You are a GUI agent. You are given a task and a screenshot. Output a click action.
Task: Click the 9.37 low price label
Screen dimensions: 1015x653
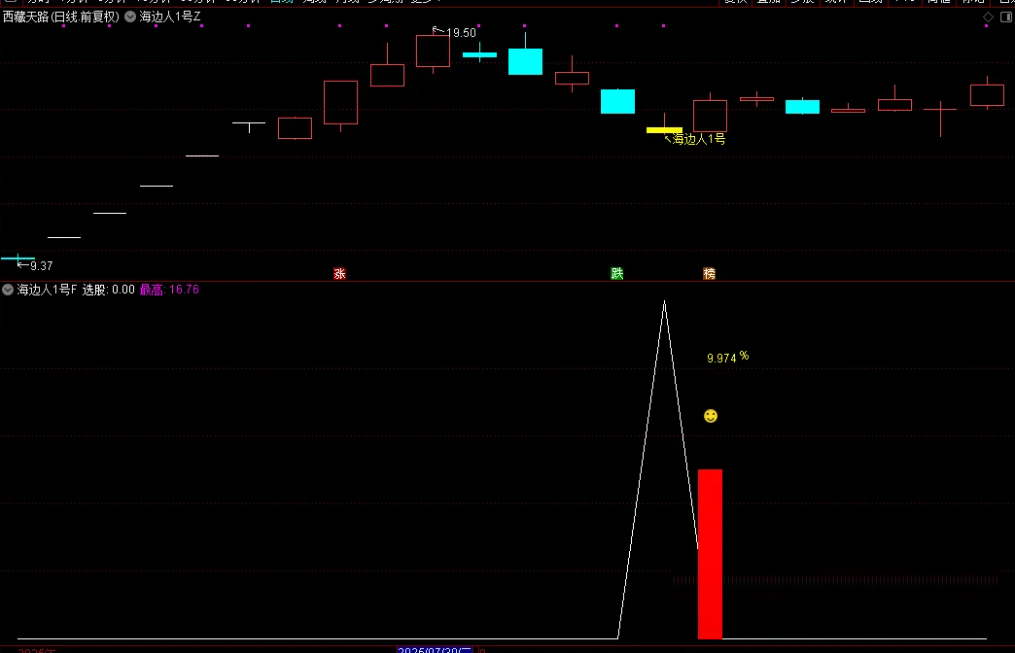41,266
